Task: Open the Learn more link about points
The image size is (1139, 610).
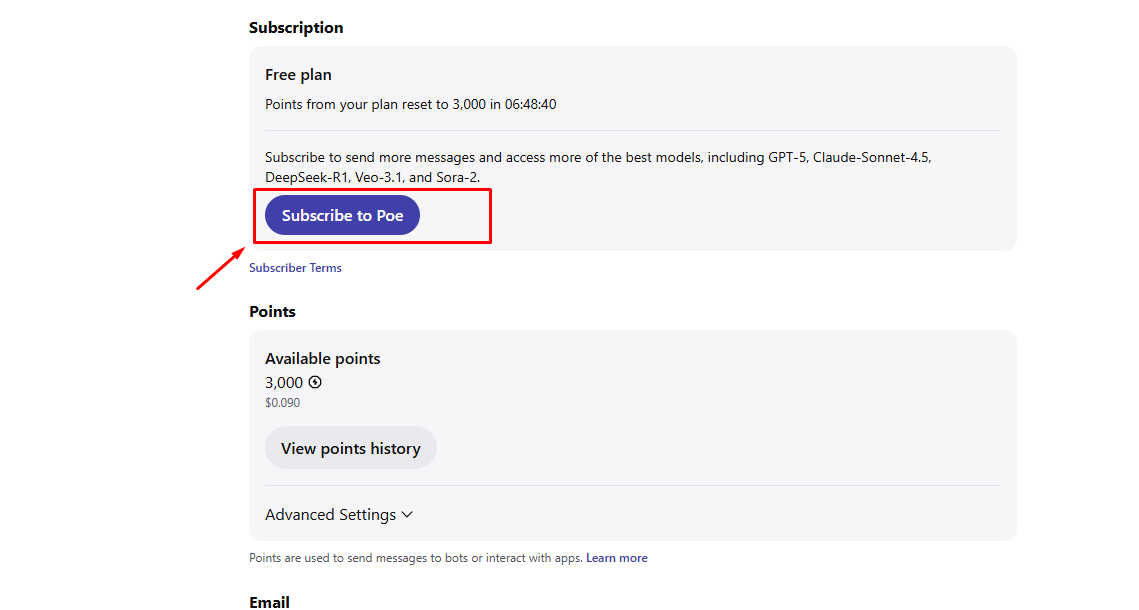Action: point(616,558)
